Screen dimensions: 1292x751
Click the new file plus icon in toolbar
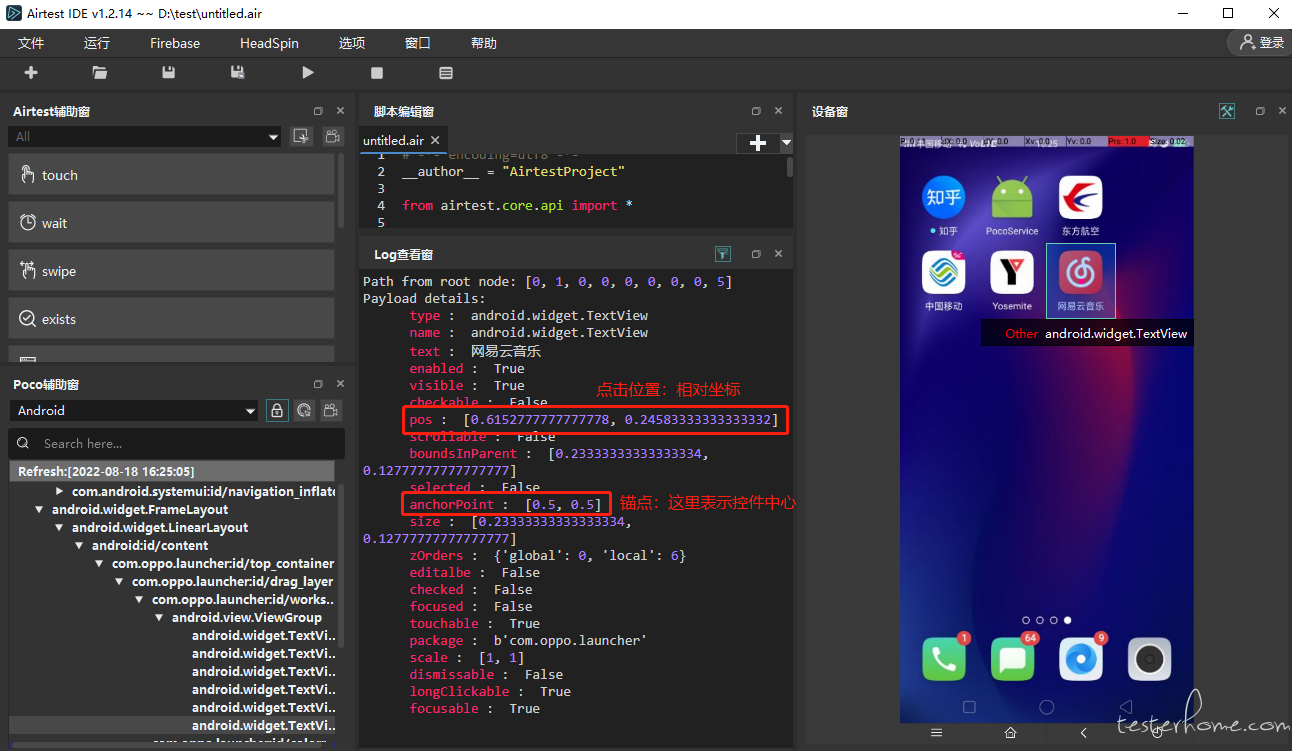(x=31, y=72)
